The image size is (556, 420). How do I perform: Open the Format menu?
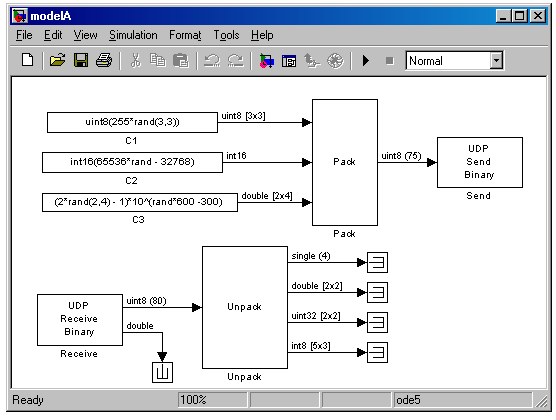(185, 35)
